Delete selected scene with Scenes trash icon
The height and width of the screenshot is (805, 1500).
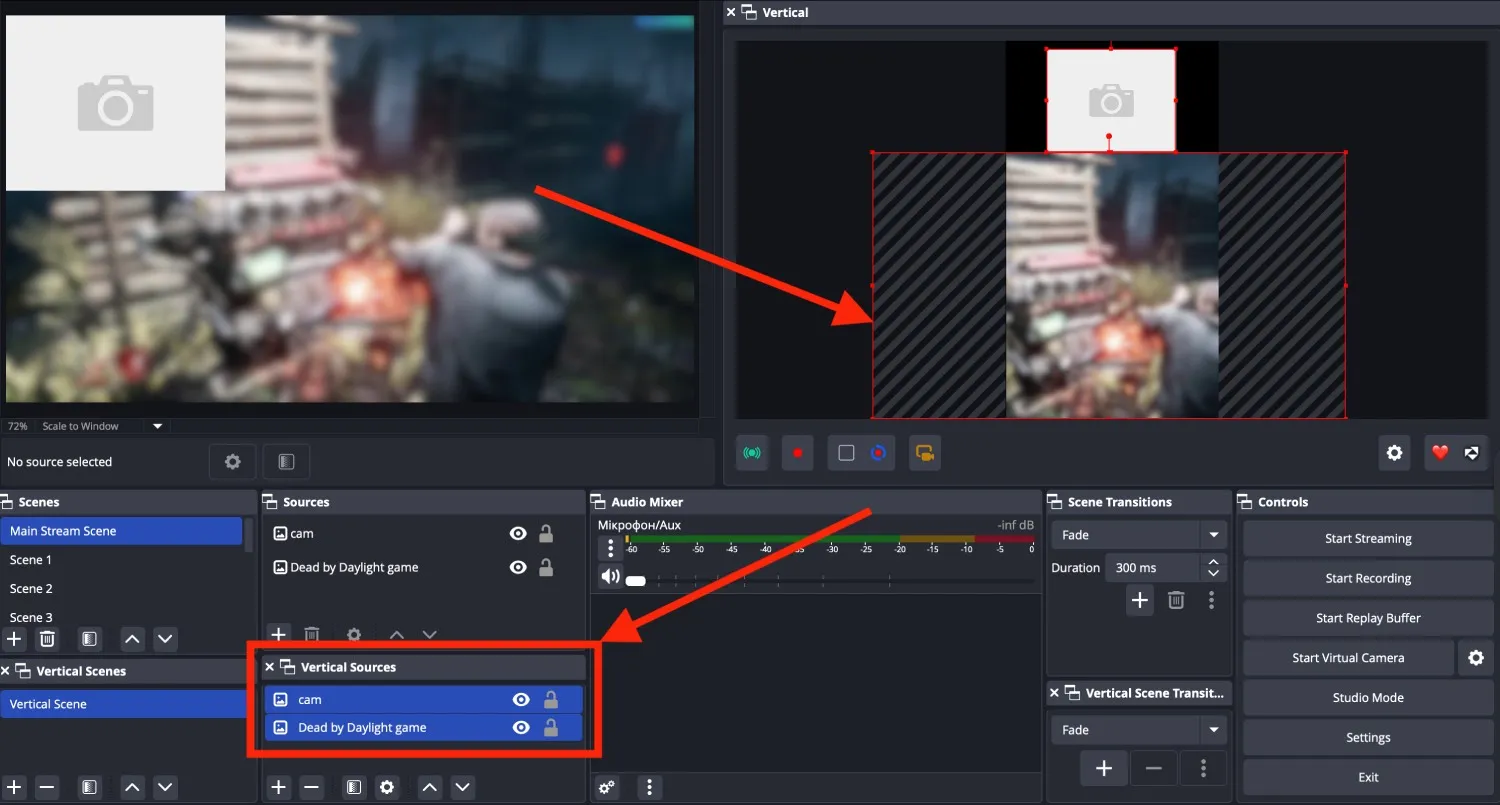[47, 638]
